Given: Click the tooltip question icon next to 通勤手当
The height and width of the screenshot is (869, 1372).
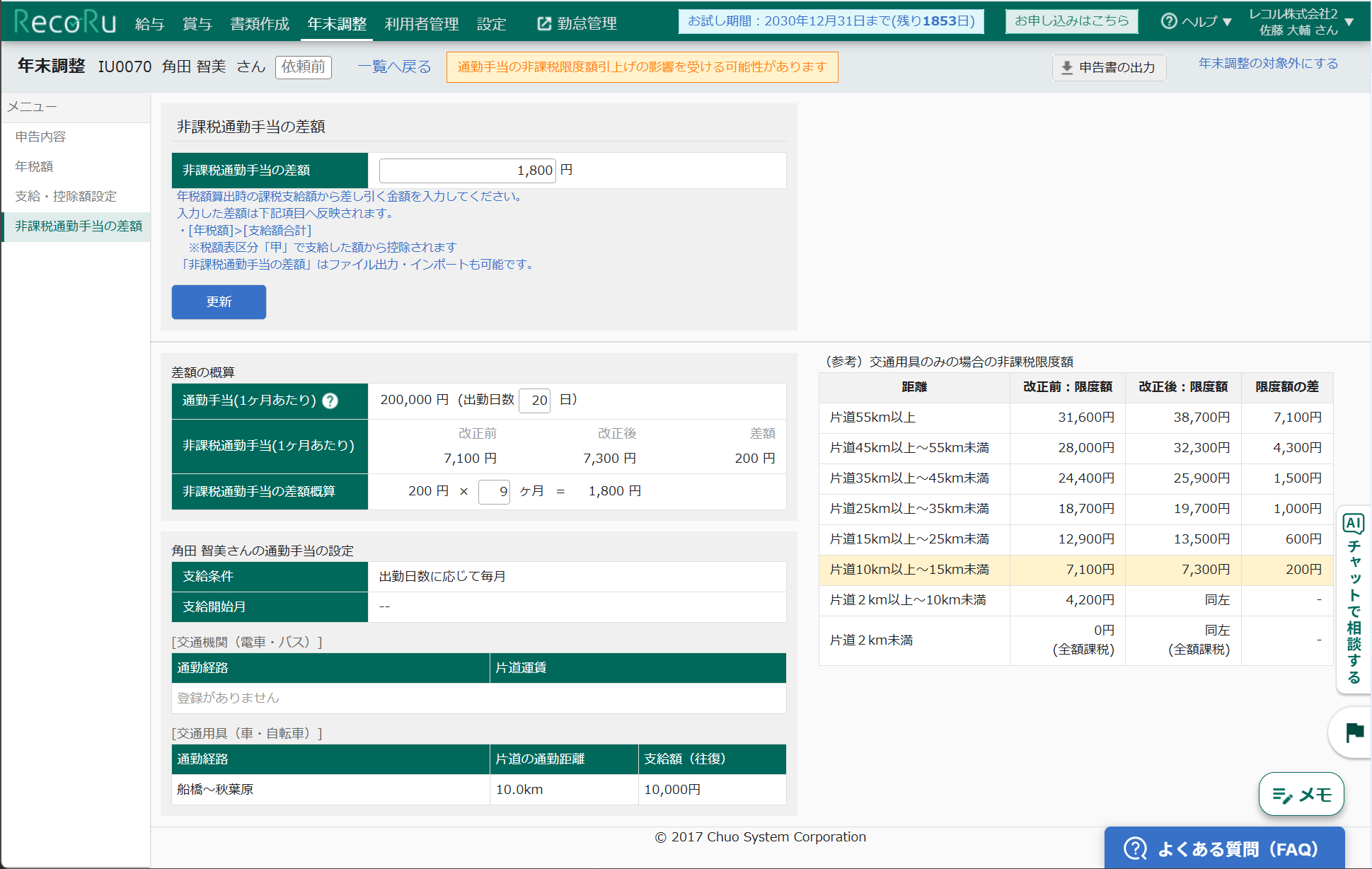Looking at the screenshot, I should pyautogui.click(x=329, y=401).
